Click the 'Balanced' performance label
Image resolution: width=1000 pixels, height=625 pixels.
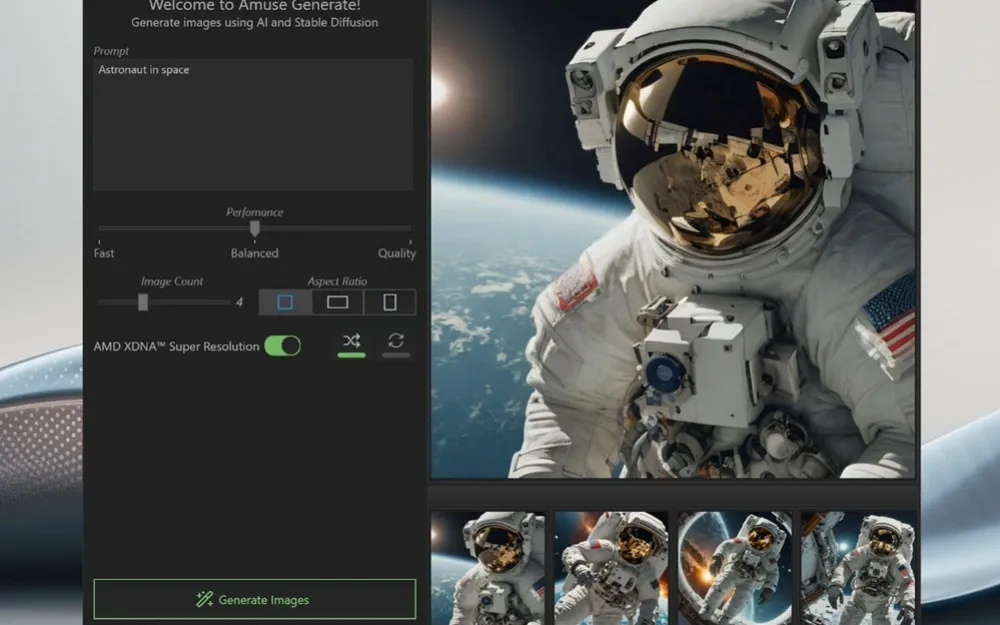pos(254,253)
